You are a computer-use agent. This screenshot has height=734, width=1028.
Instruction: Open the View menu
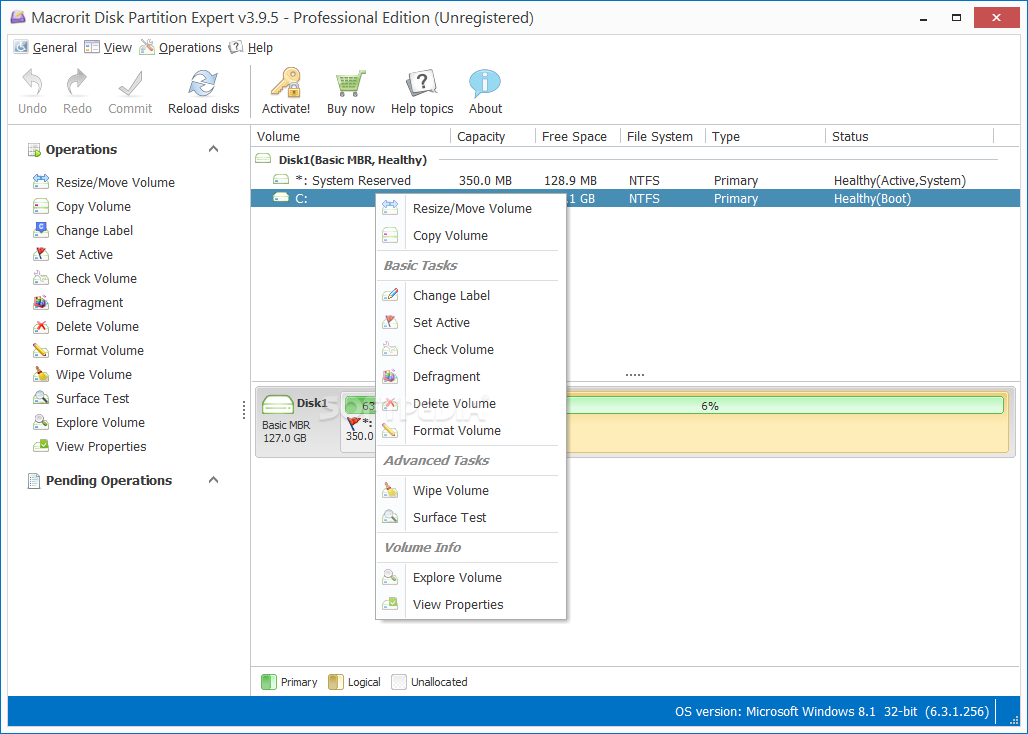click(108, 47)
